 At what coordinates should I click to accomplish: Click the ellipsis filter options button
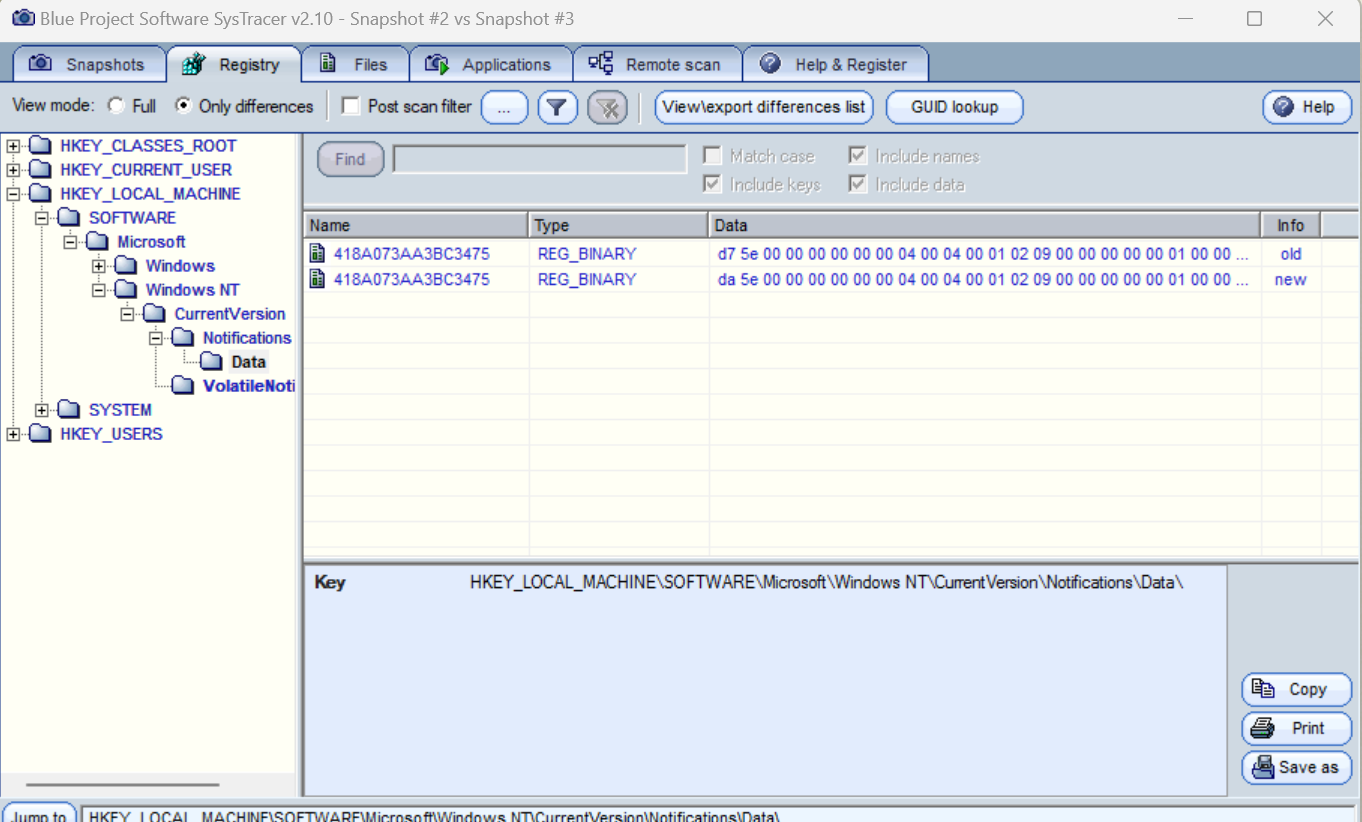click(x=505, y=107)
